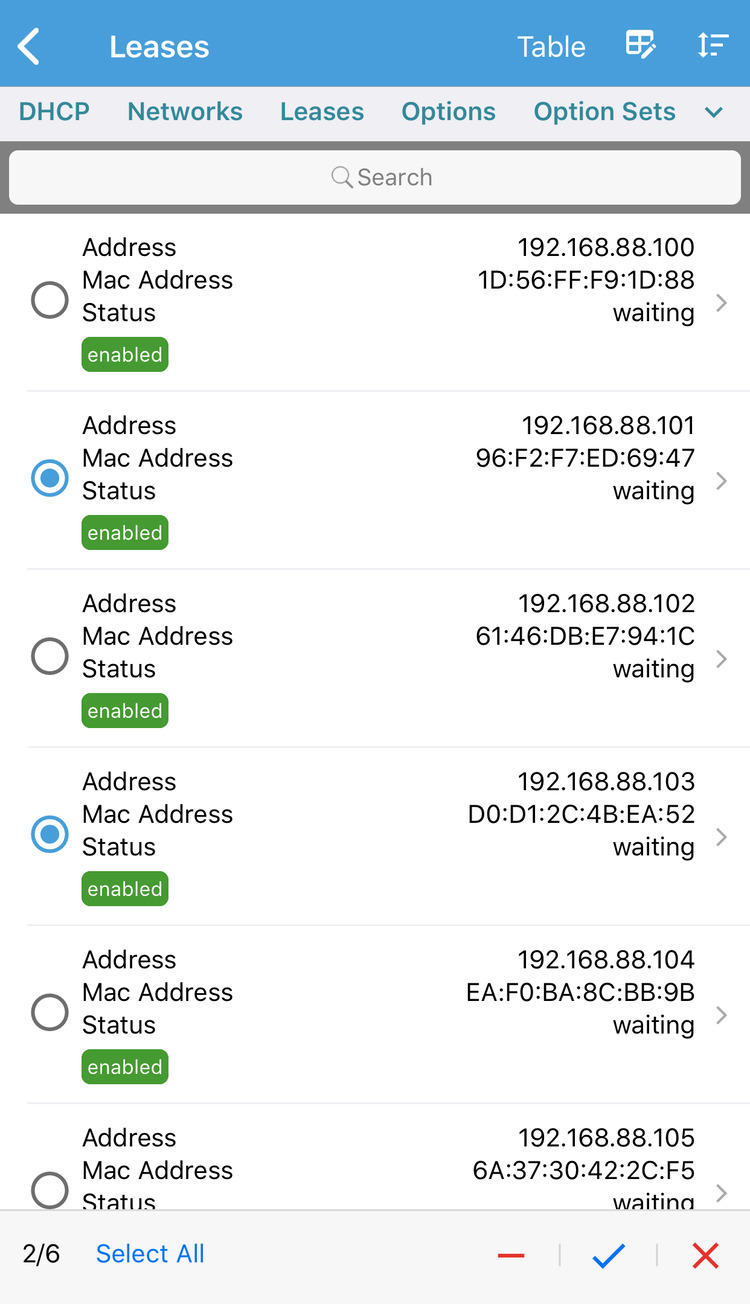The image size is (750, 1304).
Task: Open the Table view icon in the navbar
Action: pos(640,45)
